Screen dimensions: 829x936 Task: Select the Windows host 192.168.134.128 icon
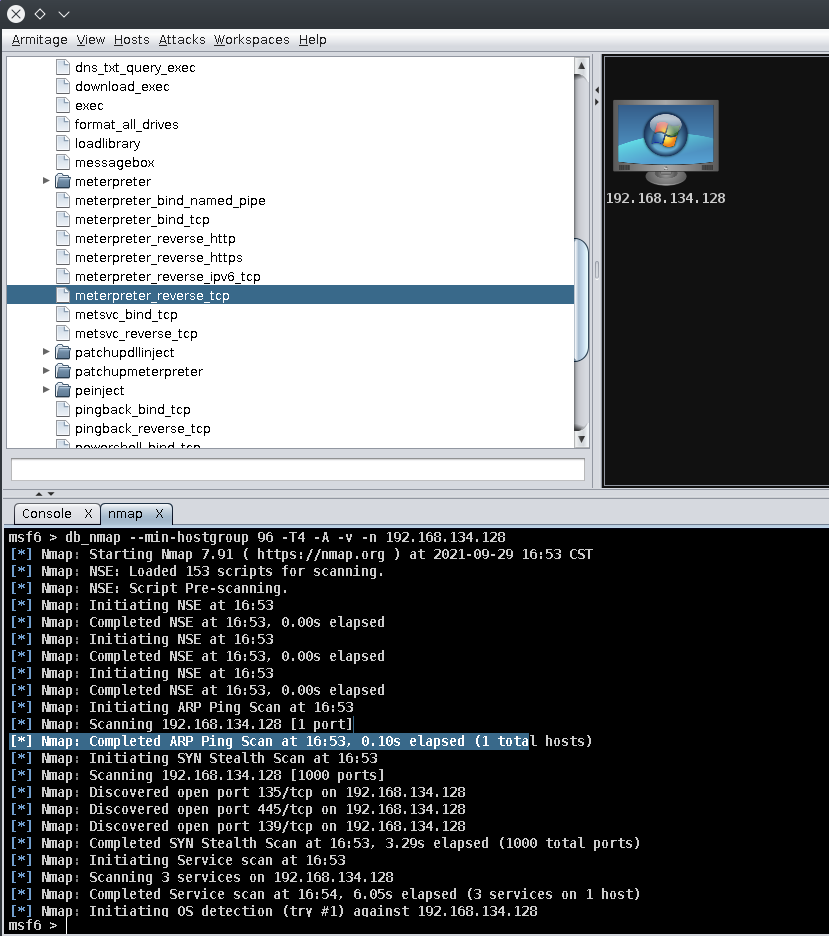(x=665, y=143)
